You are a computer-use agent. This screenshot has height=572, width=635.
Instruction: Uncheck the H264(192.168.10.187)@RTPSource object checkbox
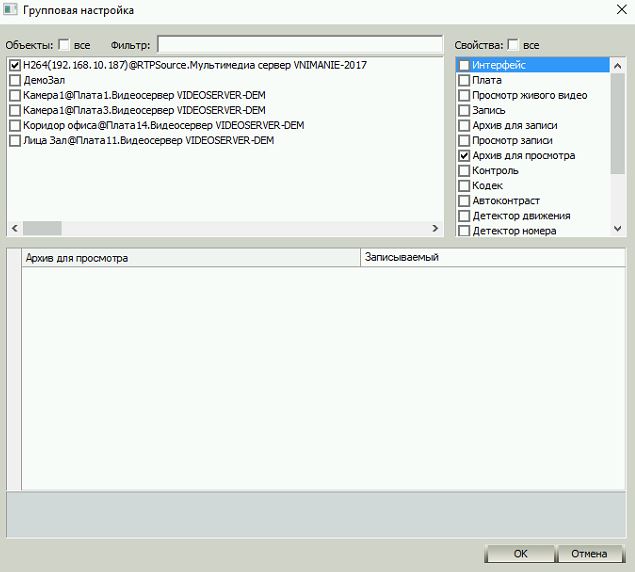point(15,65)
